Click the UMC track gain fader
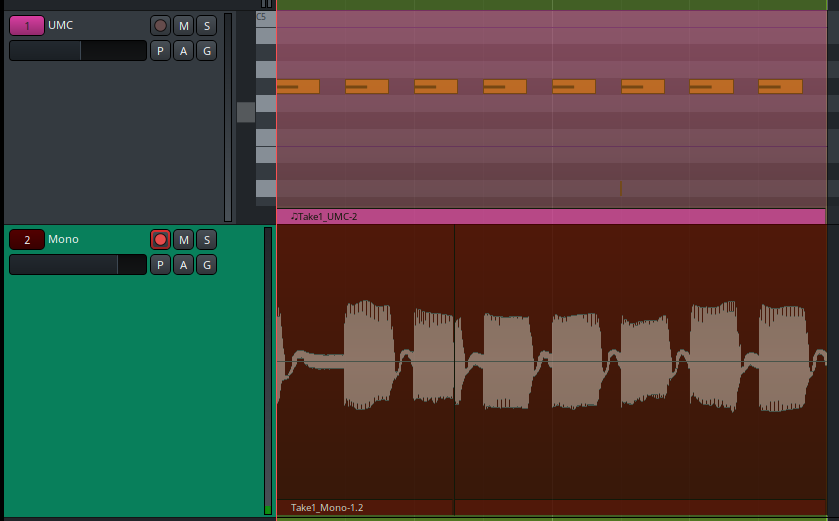 (x=77, y=51)
